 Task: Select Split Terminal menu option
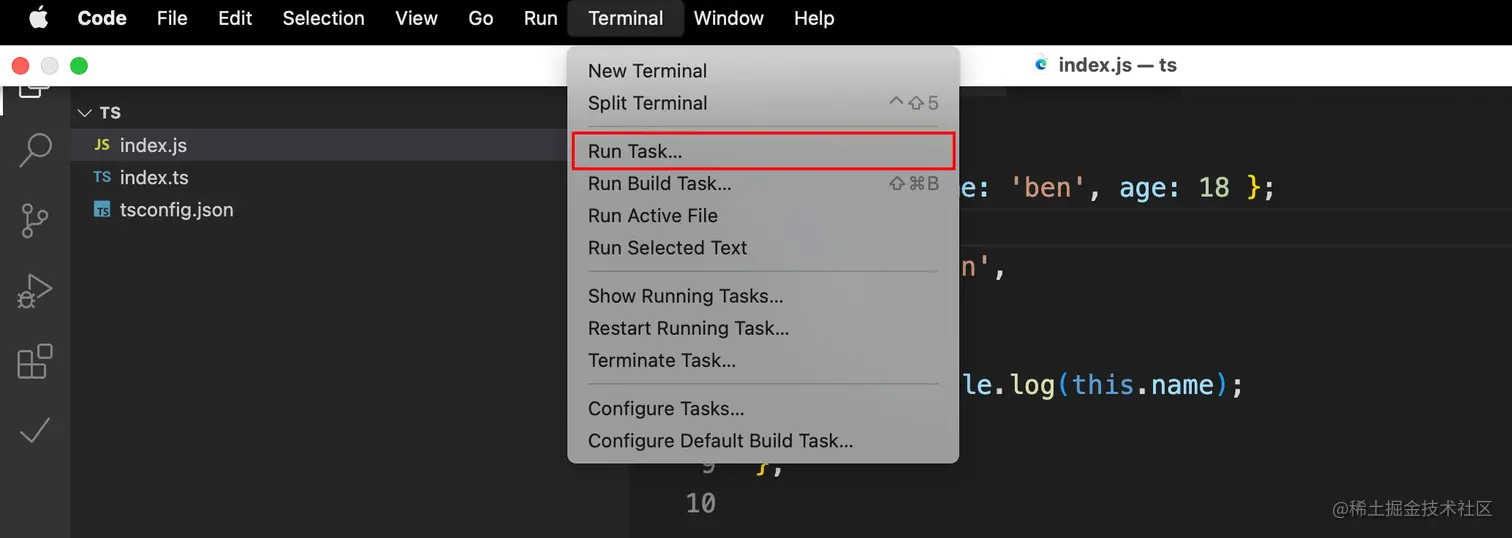pyautogui.click(x=647, y=103)
